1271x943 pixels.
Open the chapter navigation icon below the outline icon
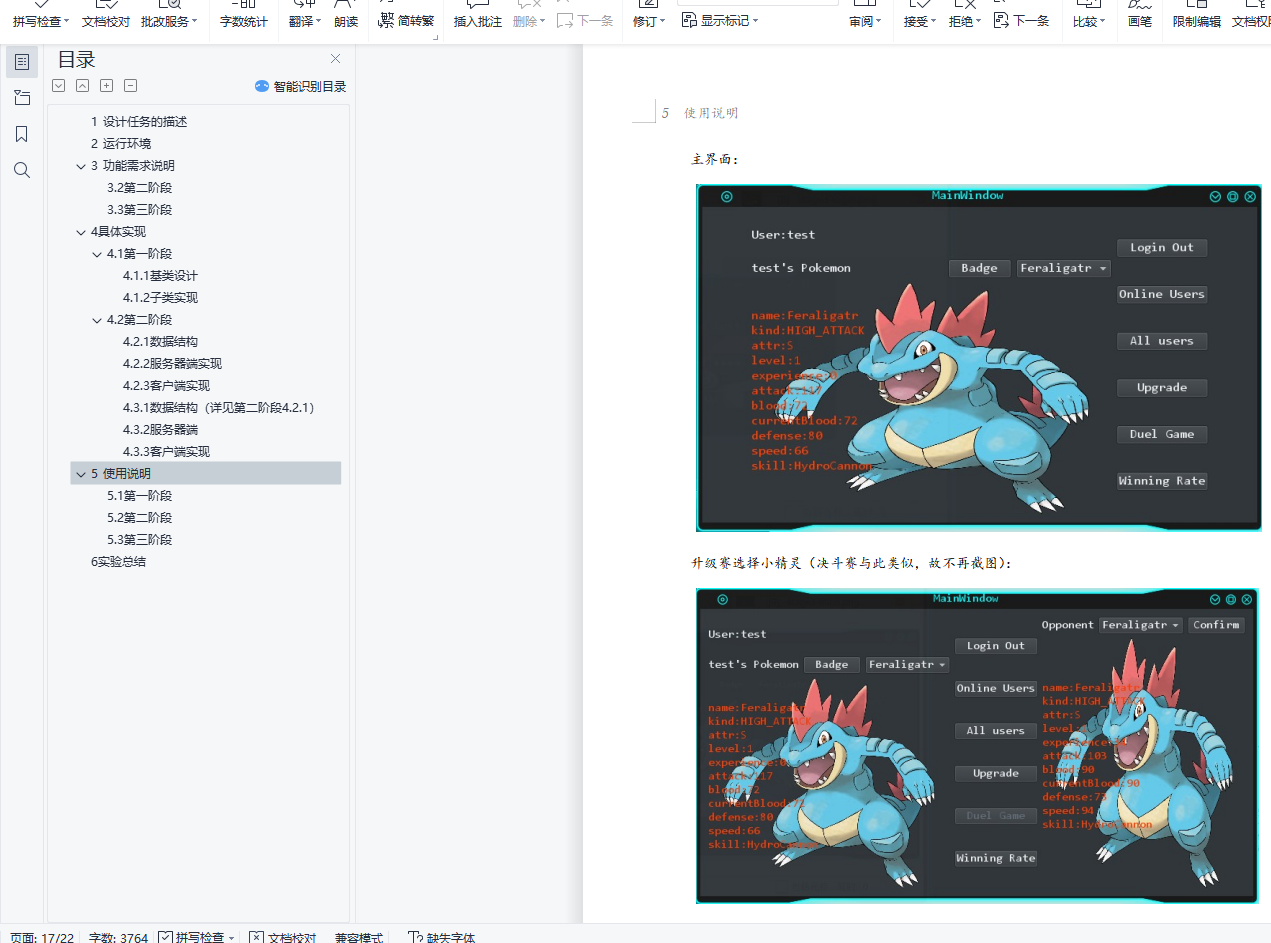click(22, 98)
